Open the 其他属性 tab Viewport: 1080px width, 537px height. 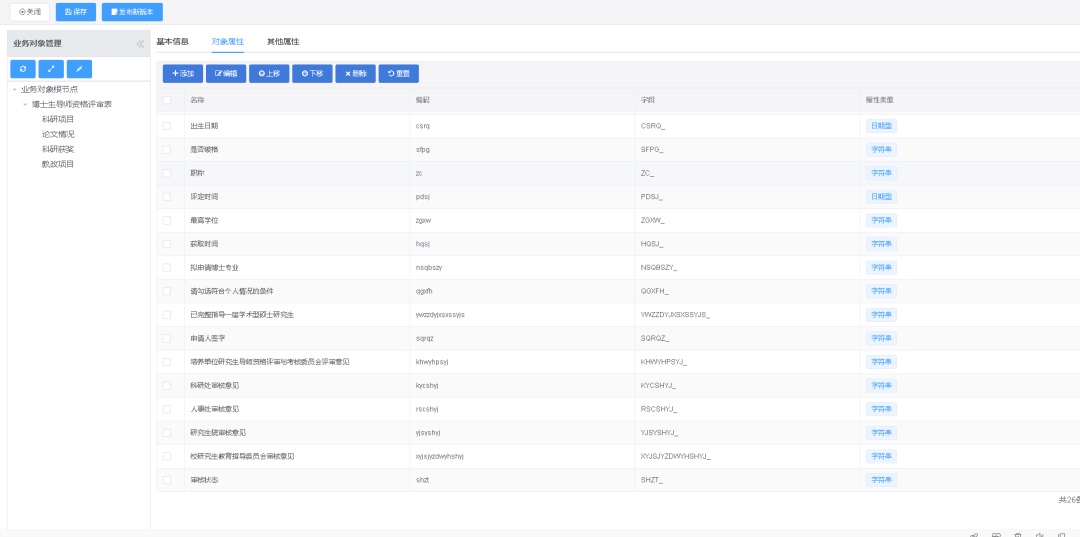click(x=282, y=41)
